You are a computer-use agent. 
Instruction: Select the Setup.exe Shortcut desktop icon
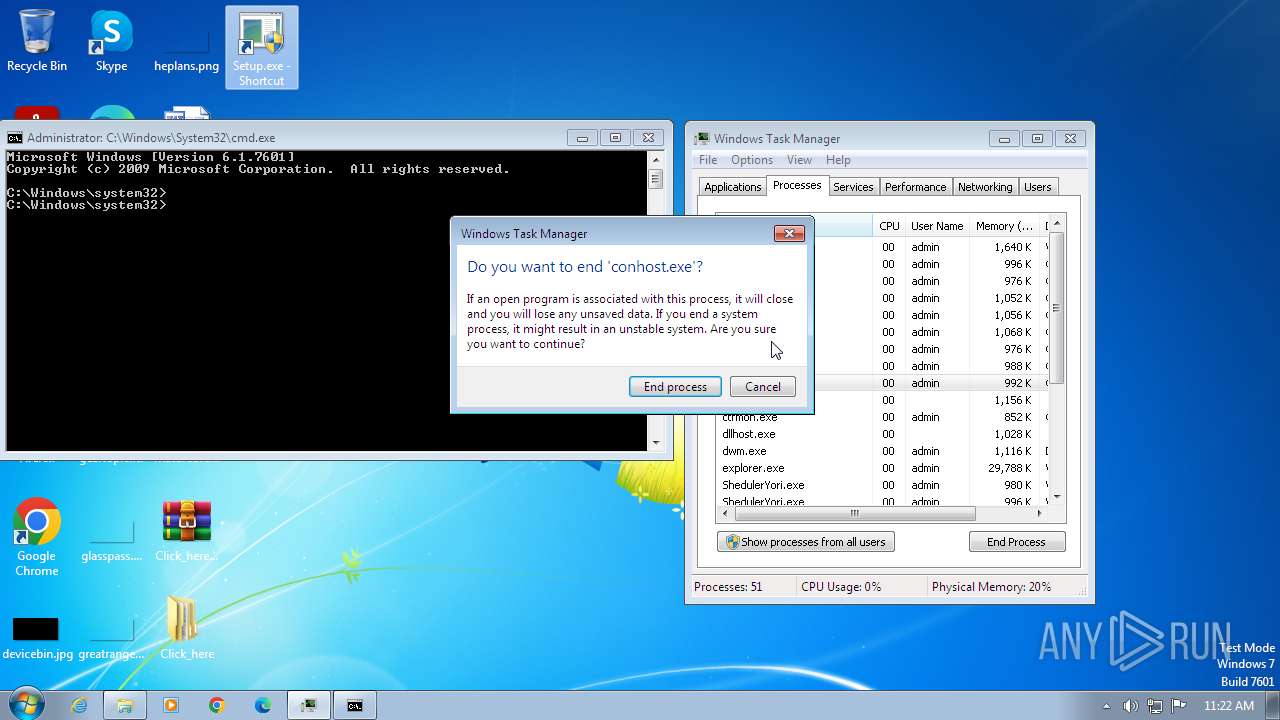[x=261, y=48]
